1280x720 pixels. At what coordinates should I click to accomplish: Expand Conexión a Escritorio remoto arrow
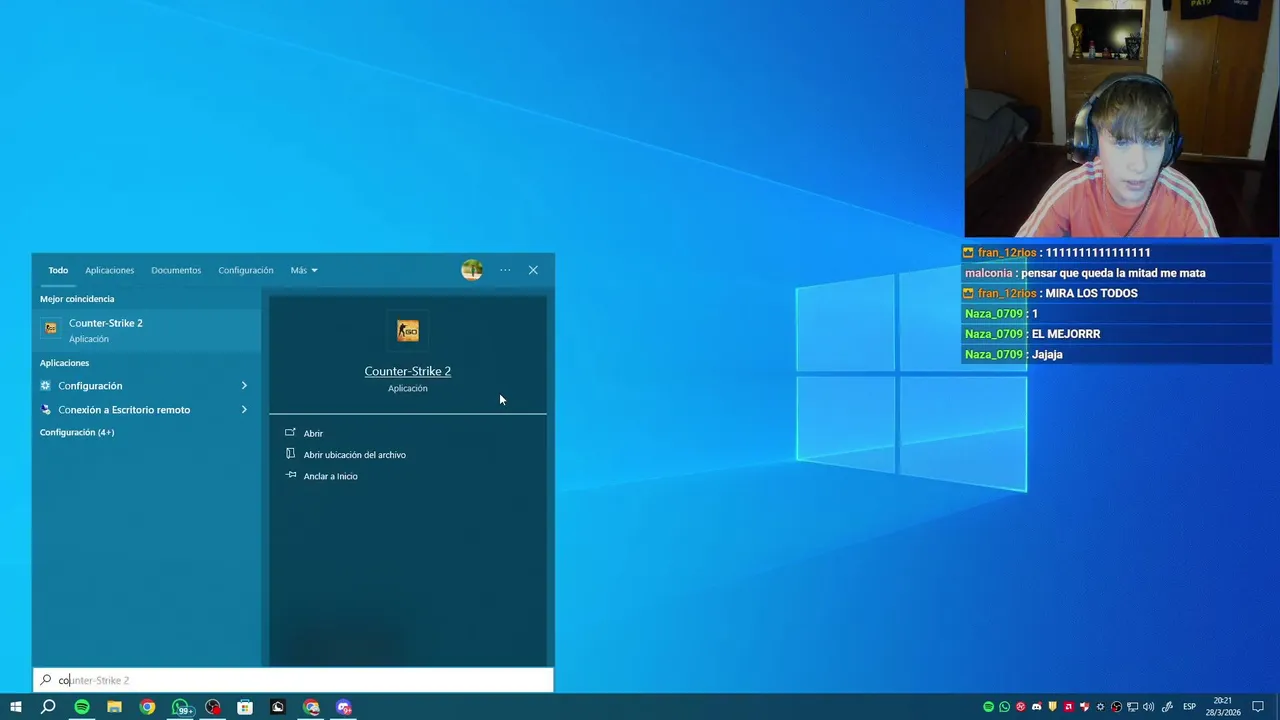(244, 409)
